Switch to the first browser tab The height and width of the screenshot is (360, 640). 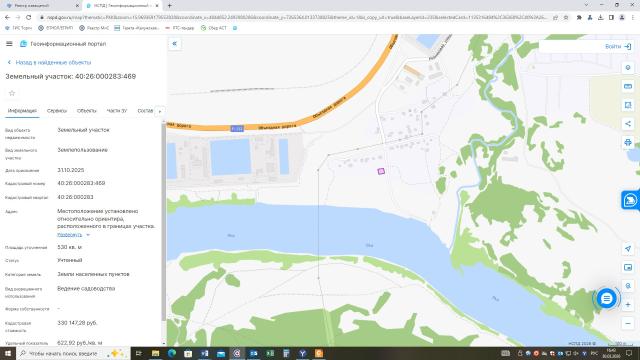click(x=42, y=6)
